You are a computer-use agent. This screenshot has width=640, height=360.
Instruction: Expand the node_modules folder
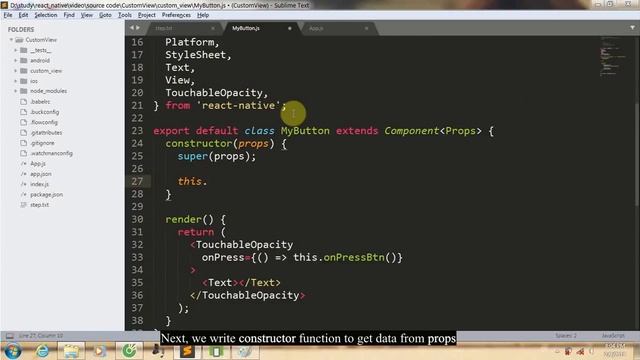point(16,91)
